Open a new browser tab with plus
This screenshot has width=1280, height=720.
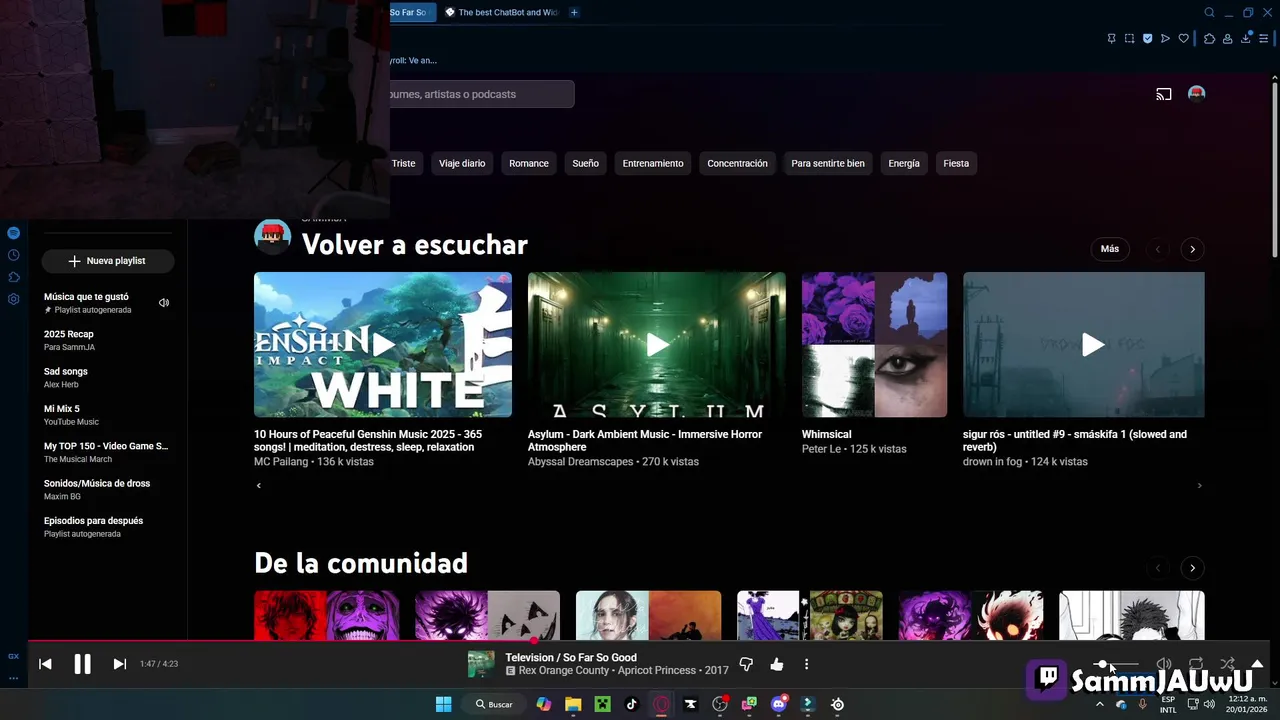pos(574,12)
